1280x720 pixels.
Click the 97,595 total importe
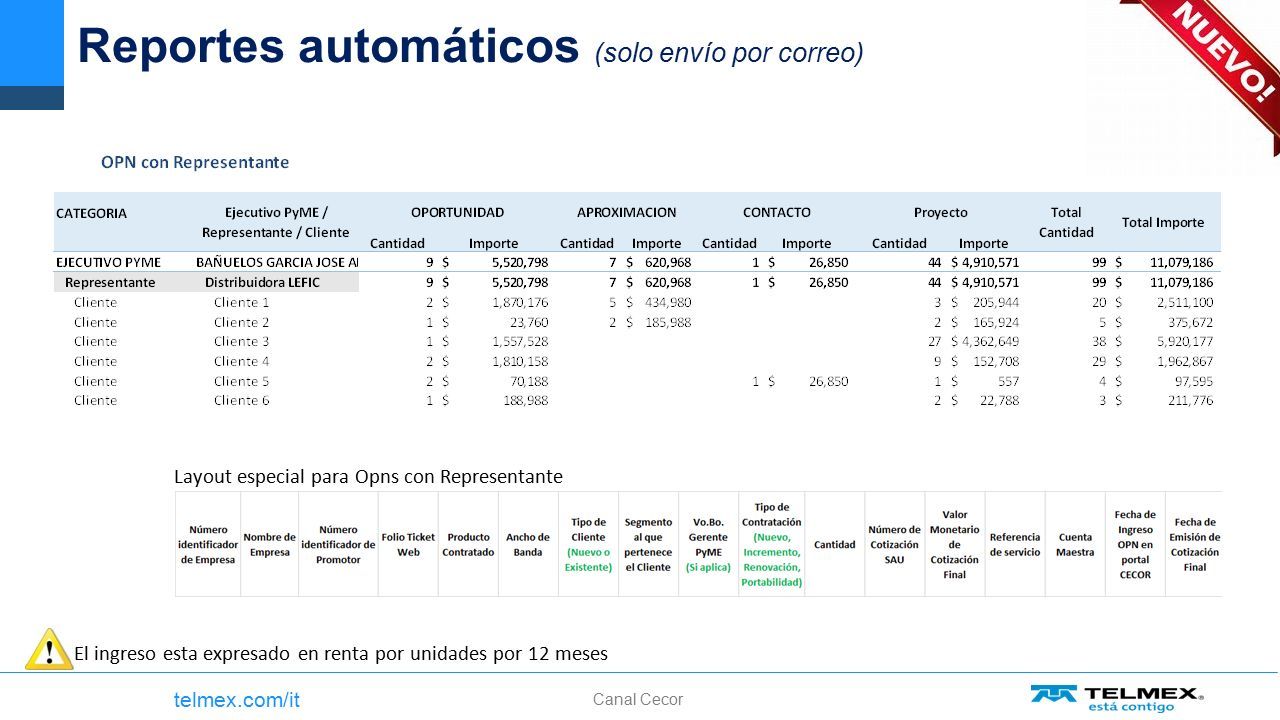[x=1193, y=381]
